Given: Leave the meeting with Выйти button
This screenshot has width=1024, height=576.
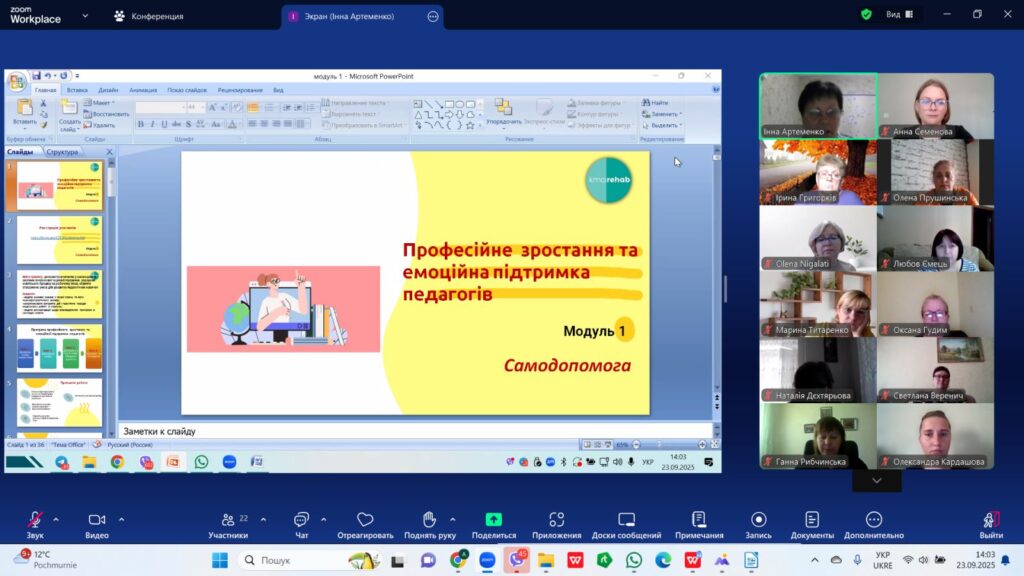Looking at the screenshot, I should (991, 521).
